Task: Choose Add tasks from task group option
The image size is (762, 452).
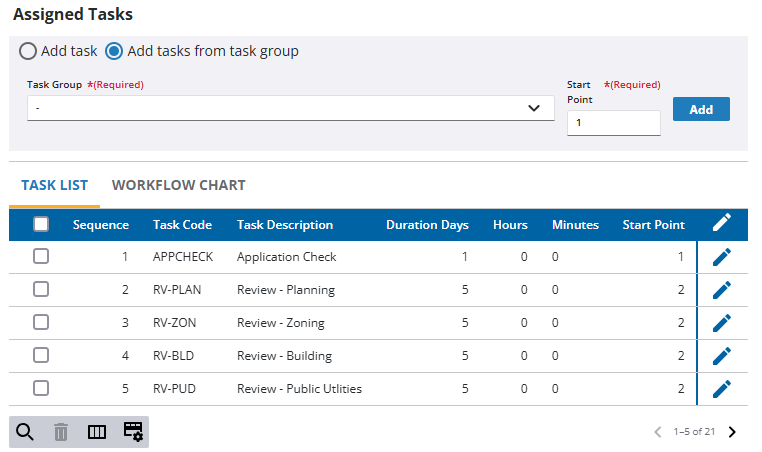Action: (x=115, y=51)
